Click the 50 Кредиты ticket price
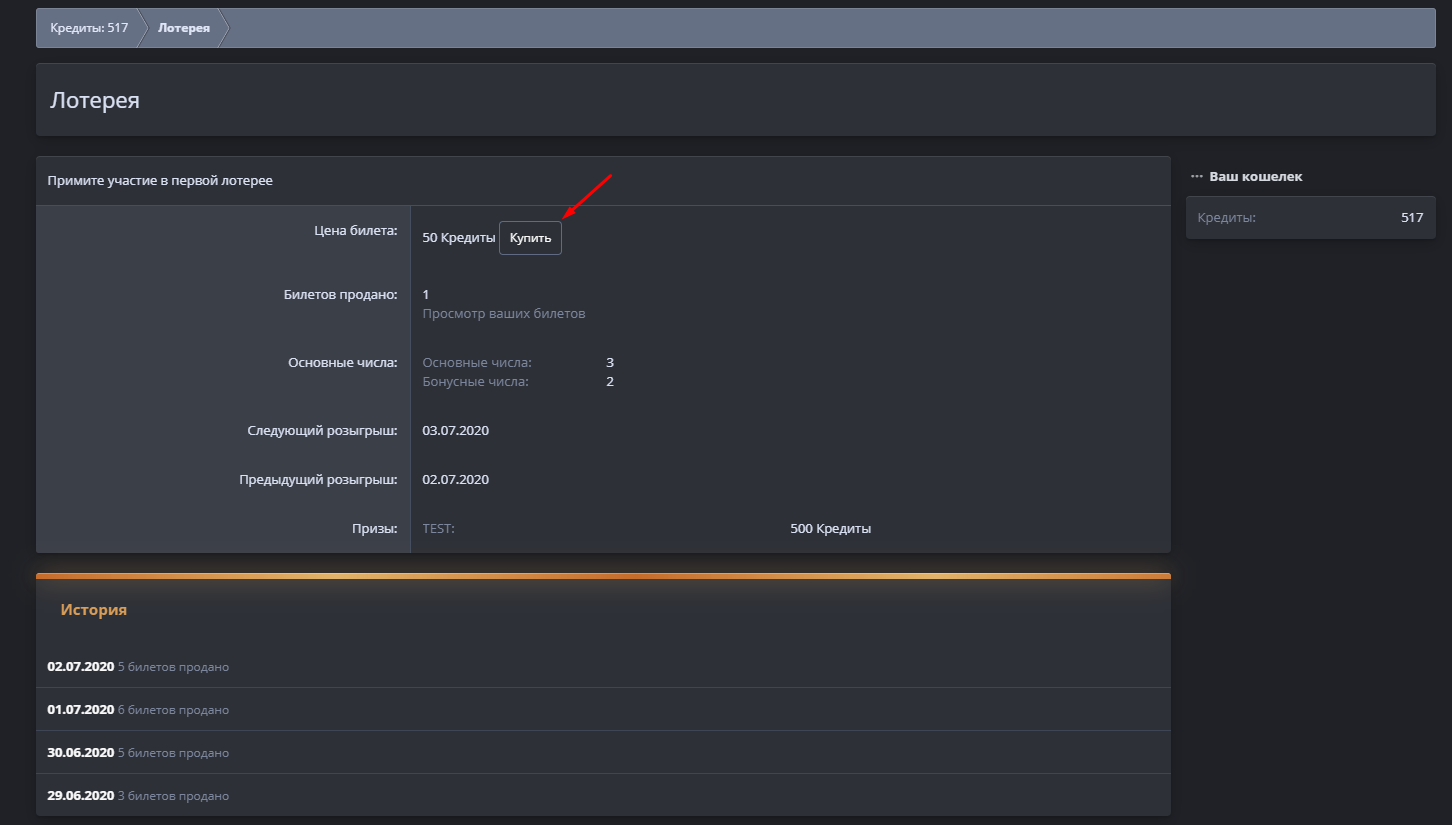1452x825 pixels. [458, 238]
